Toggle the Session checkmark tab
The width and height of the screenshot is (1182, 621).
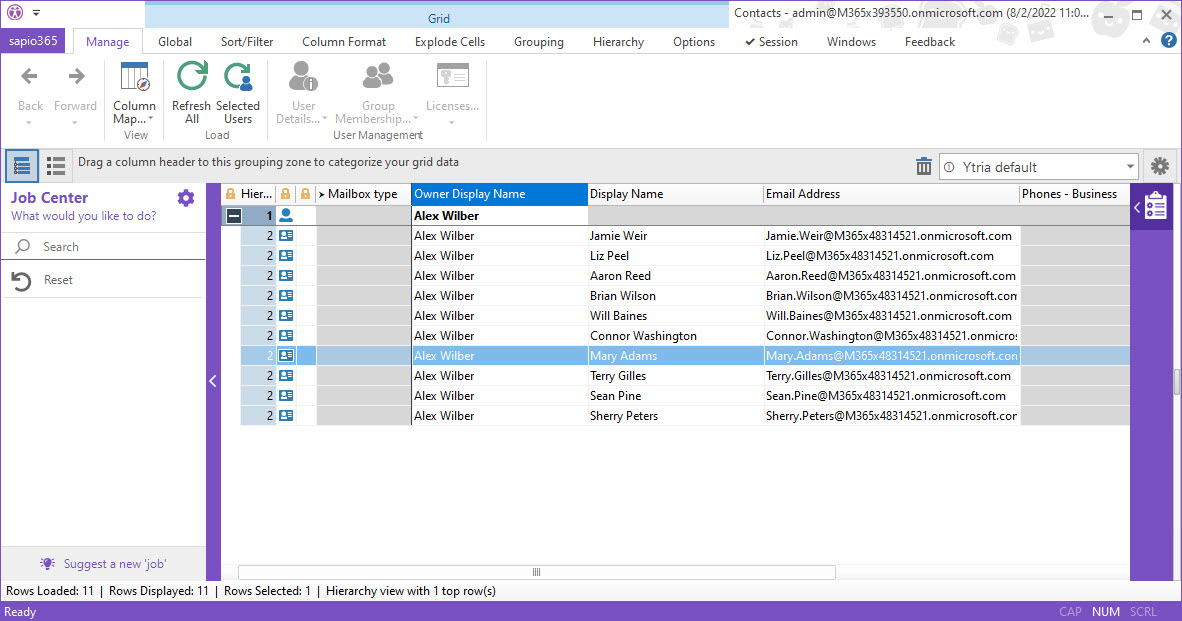(771, 42)
